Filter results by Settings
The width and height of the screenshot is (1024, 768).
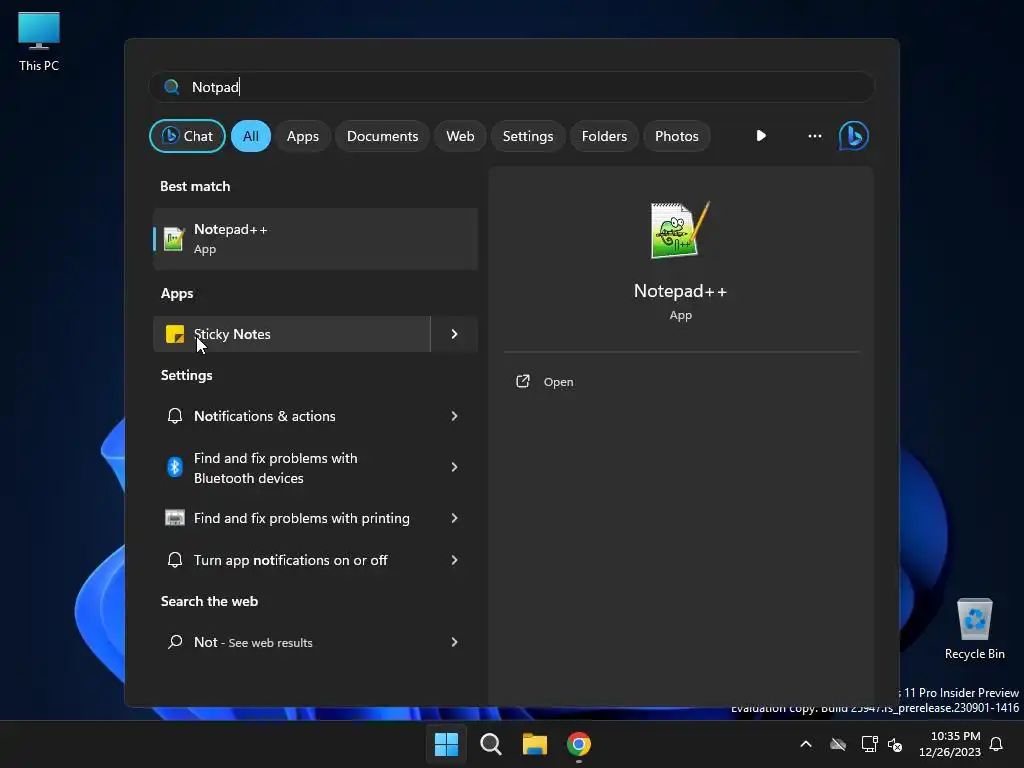[x=528, y=136]
